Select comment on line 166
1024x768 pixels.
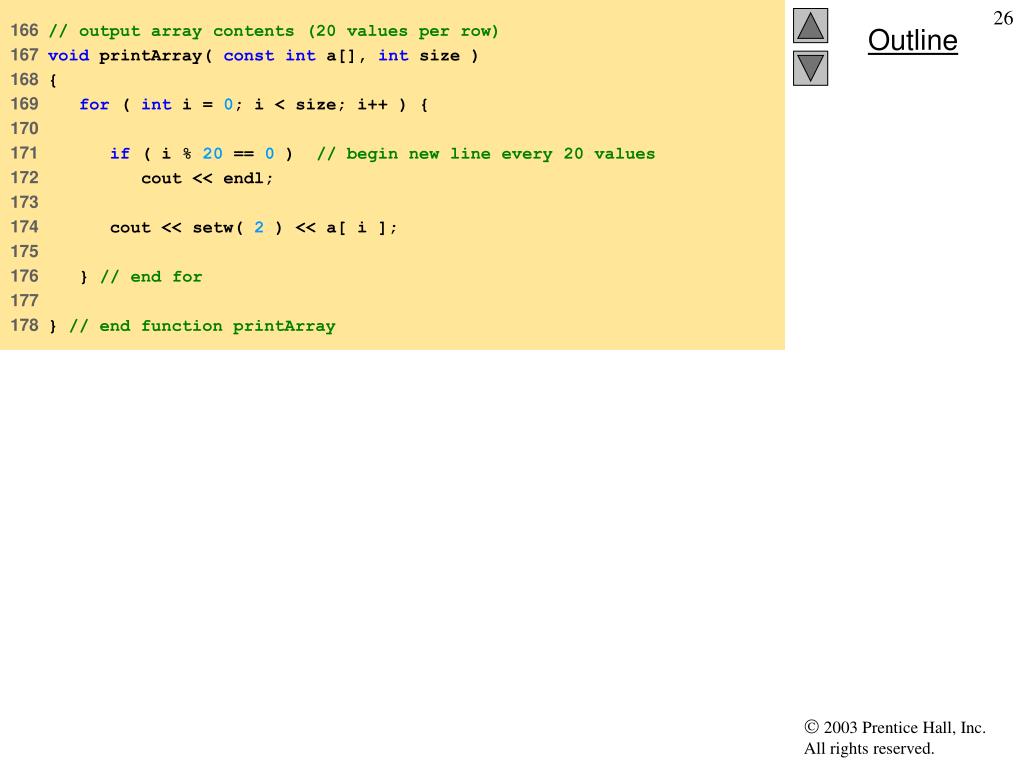click(x=273, y=31)
